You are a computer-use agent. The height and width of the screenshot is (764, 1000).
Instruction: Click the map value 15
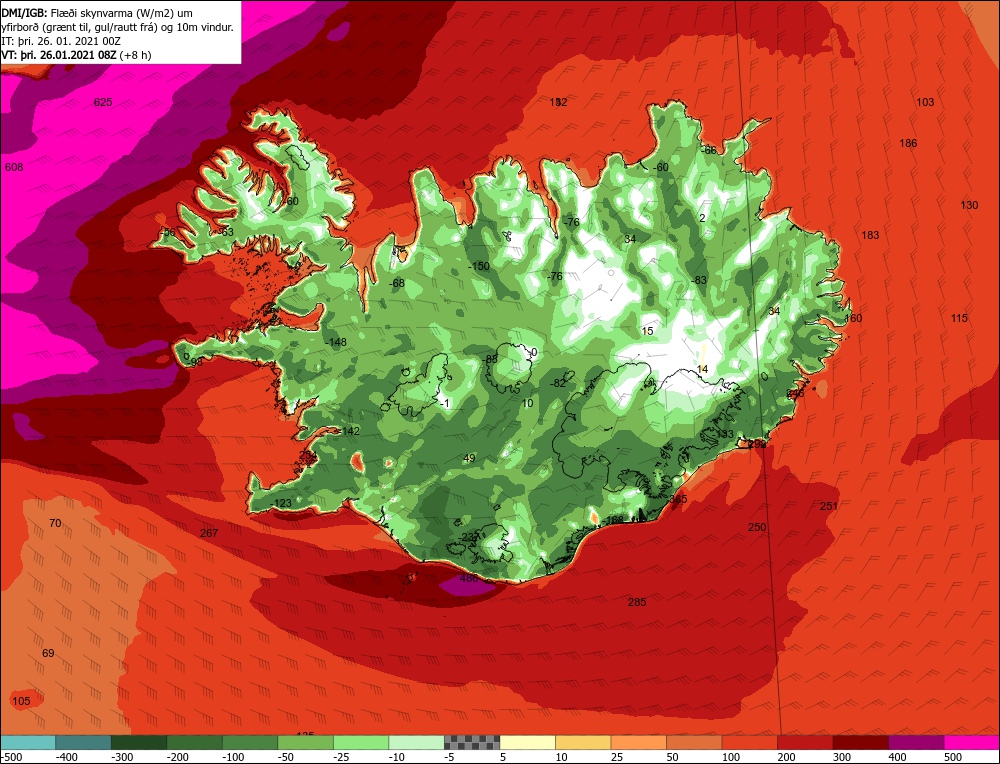pyautogui.click(x=647, y=331)
